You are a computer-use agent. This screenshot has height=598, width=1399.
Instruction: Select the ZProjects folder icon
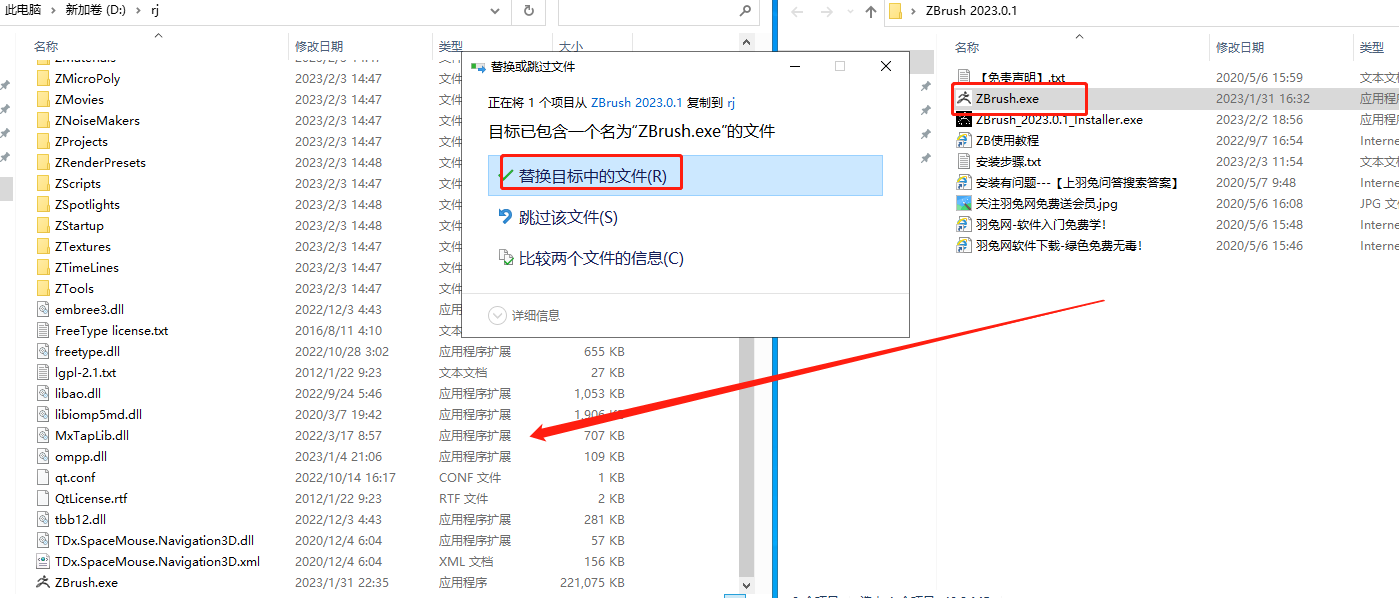pyautogui.click(x=43, y=141)
